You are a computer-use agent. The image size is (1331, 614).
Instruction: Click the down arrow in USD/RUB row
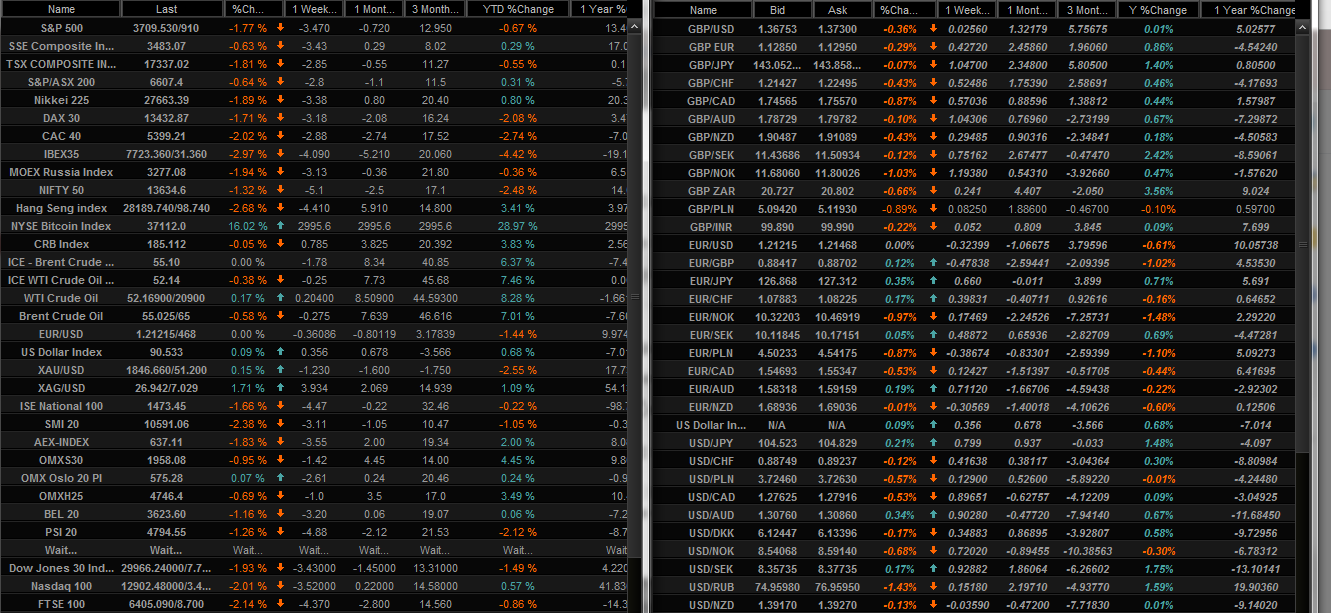931,587
